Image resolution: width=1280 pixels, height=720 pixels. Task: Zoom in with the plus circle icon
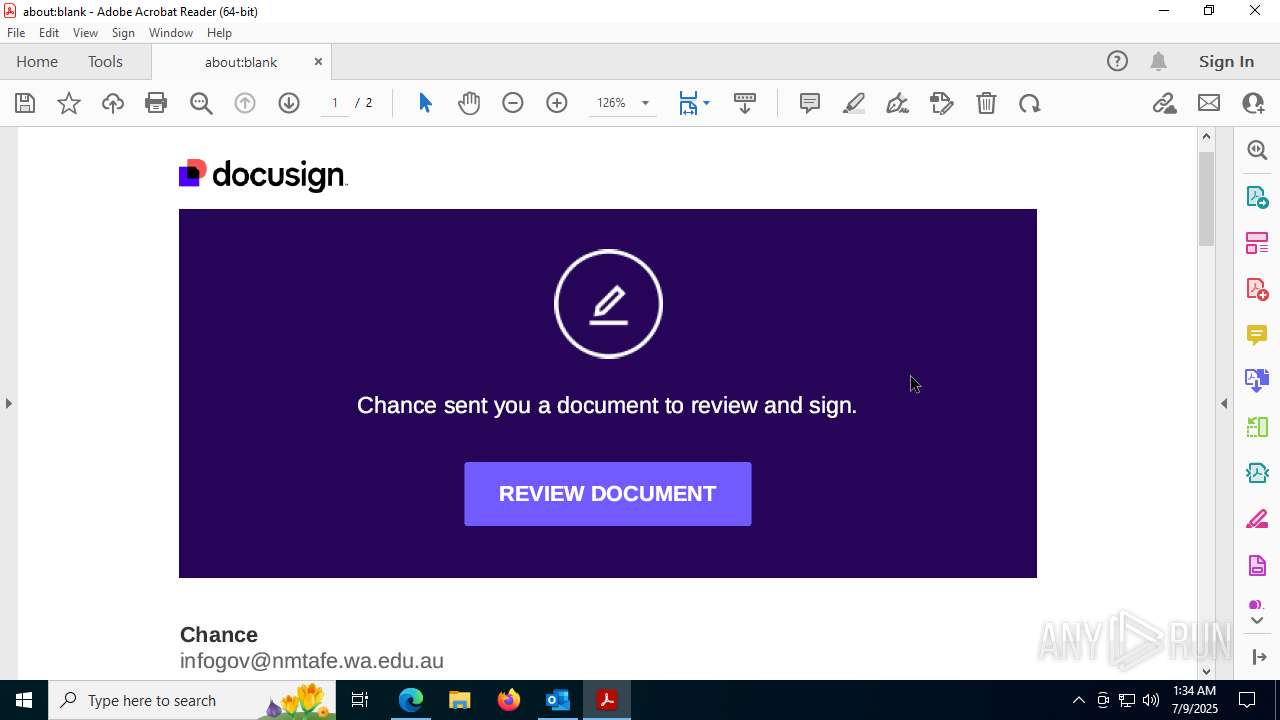click(x=557, y=103)
